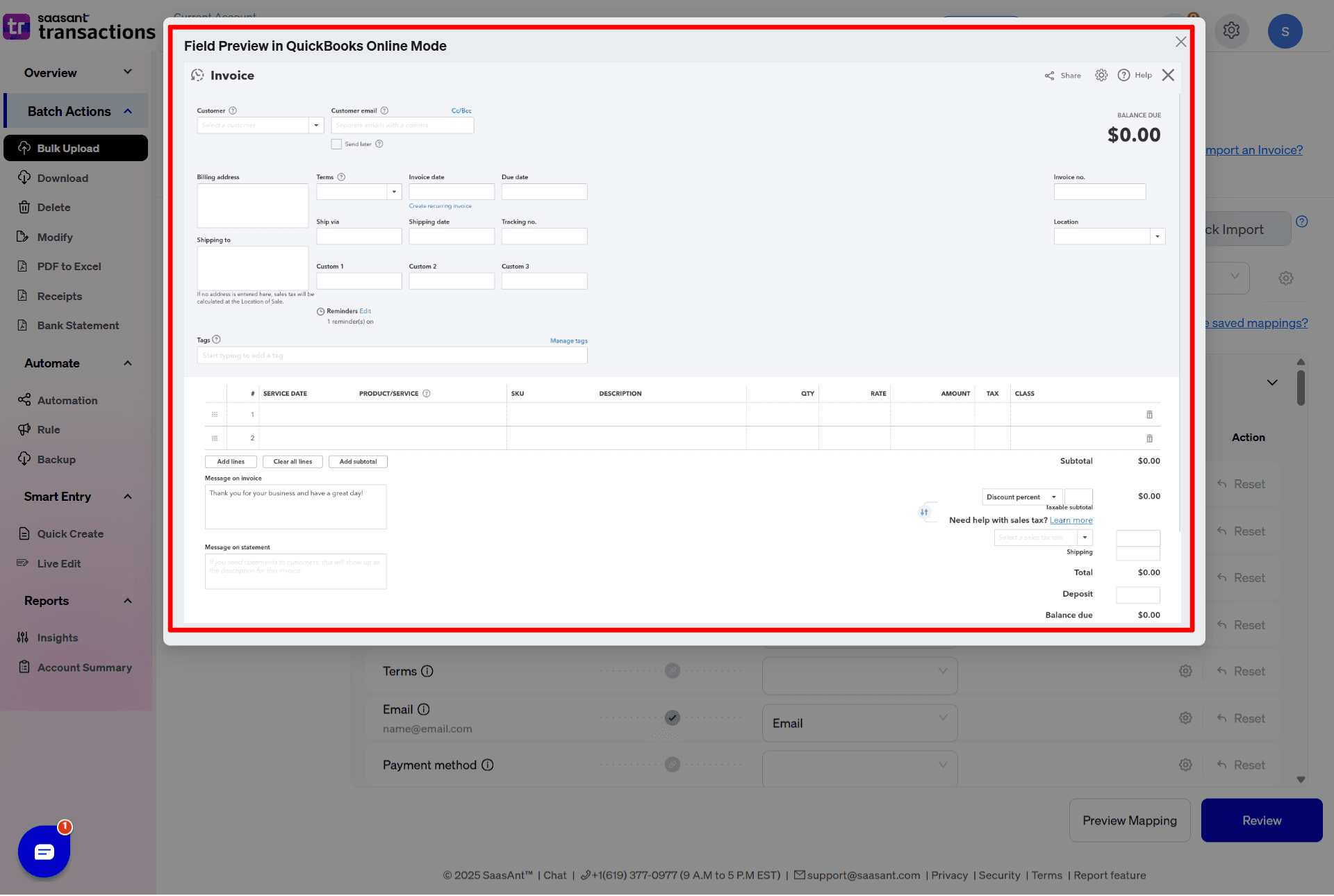Close the Field Preview dialog
1334x896 pixels.
tap(1180, 42)
